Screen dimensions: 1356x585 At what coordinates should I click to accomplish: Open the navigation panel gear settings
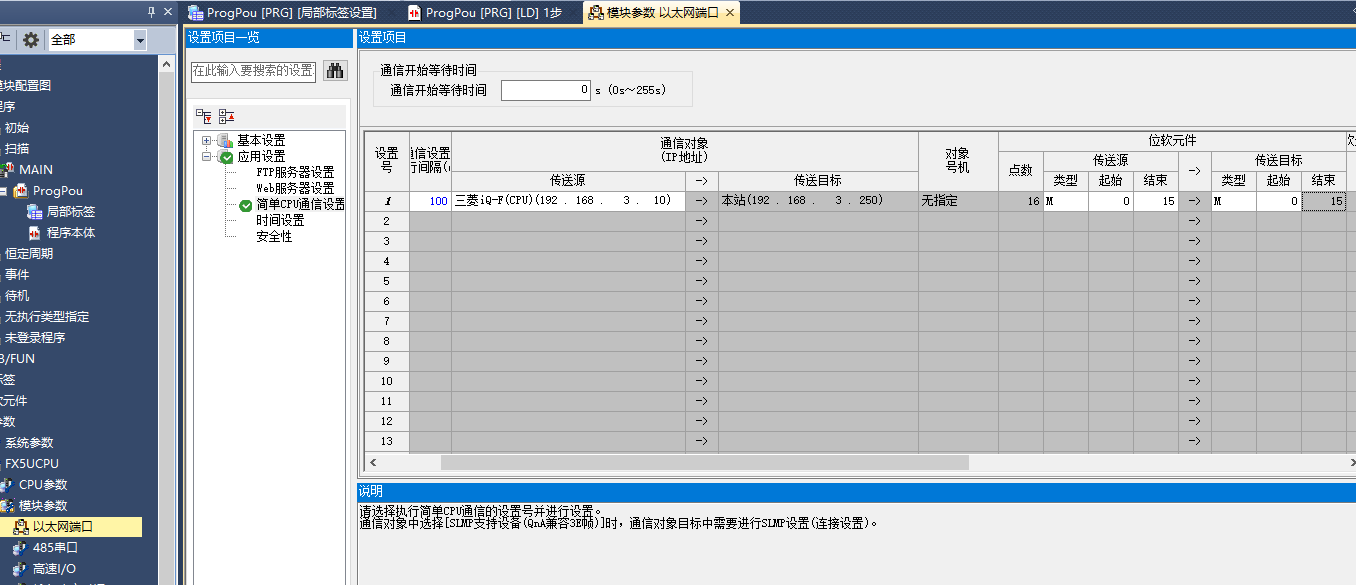point(31,40)
